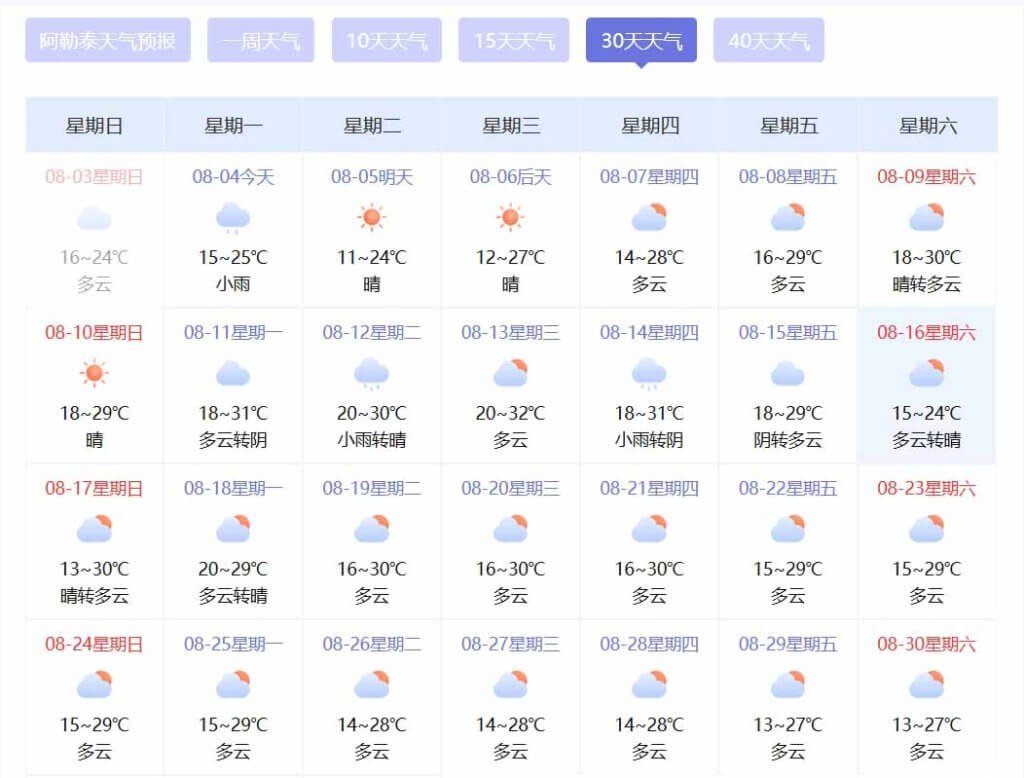The width and height of the screenshot is (1024, 778).
Task: Click the weather icon for 08-28
Action: coord(649,685)
